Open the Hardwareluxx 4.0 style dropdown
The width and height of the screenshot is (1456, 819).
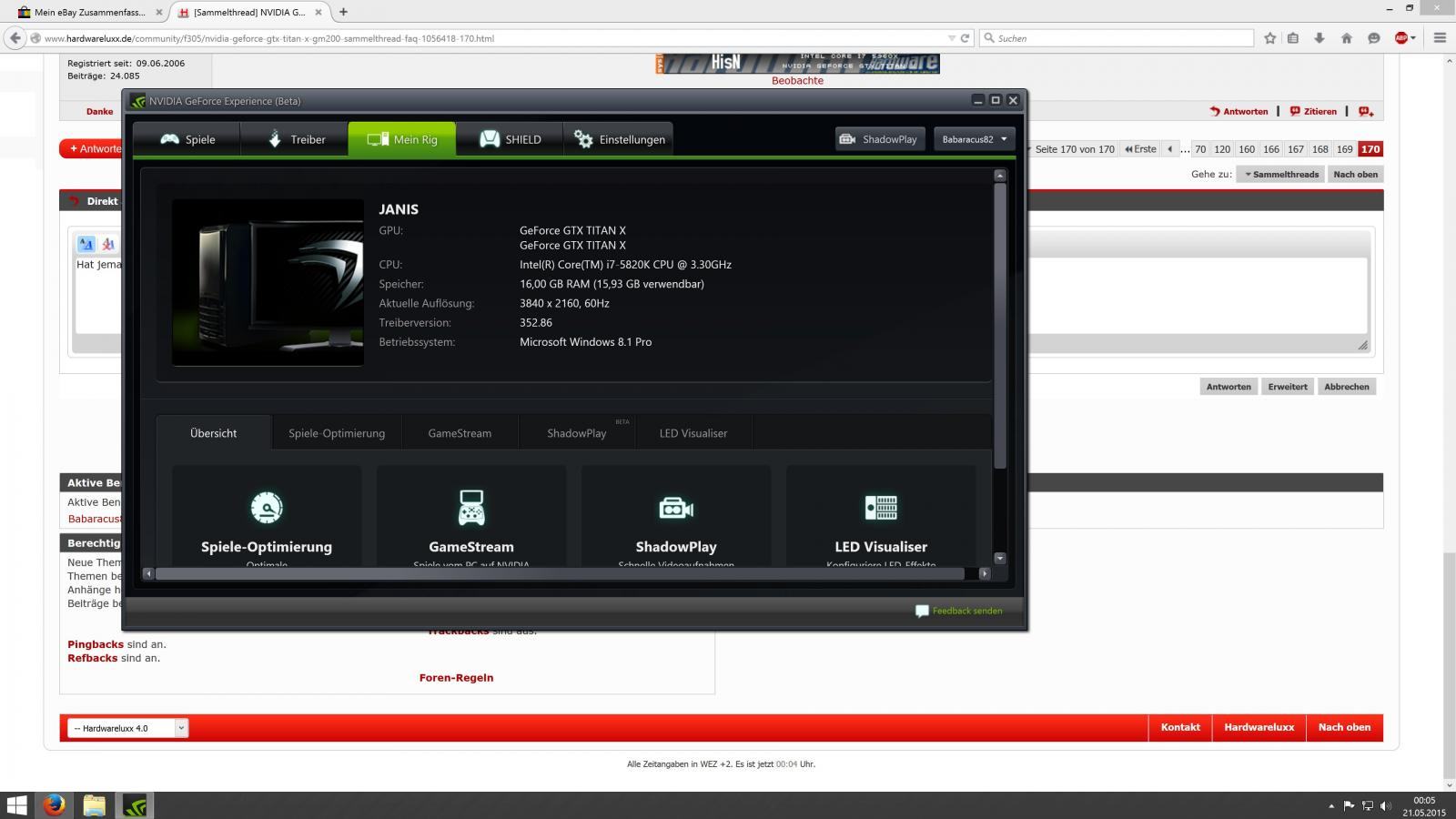[x=127, y=728]
